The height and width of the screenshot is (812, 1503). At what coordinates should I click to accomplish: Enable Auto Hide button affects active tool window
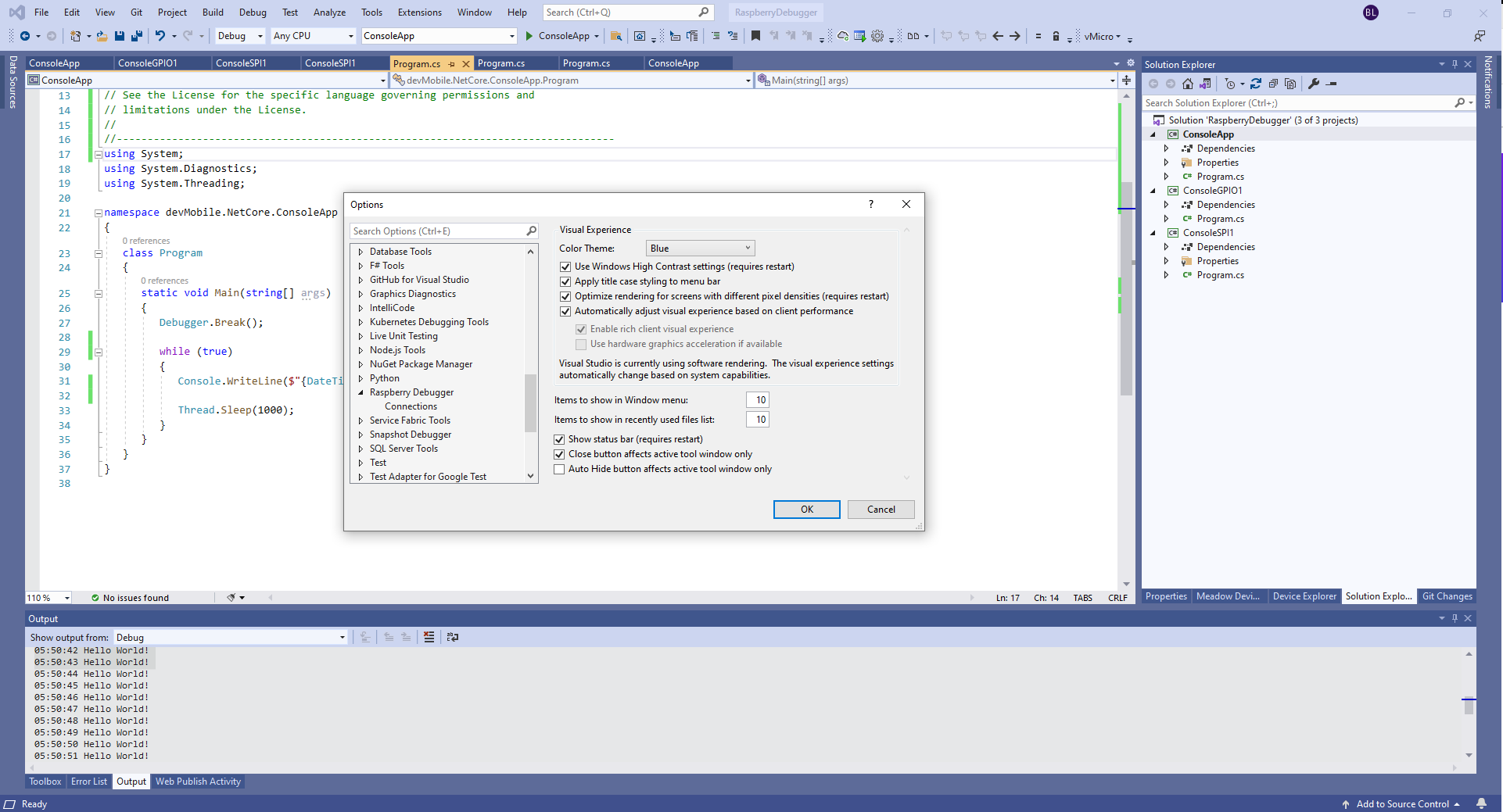pyautogui.click(x=559, y=469)
